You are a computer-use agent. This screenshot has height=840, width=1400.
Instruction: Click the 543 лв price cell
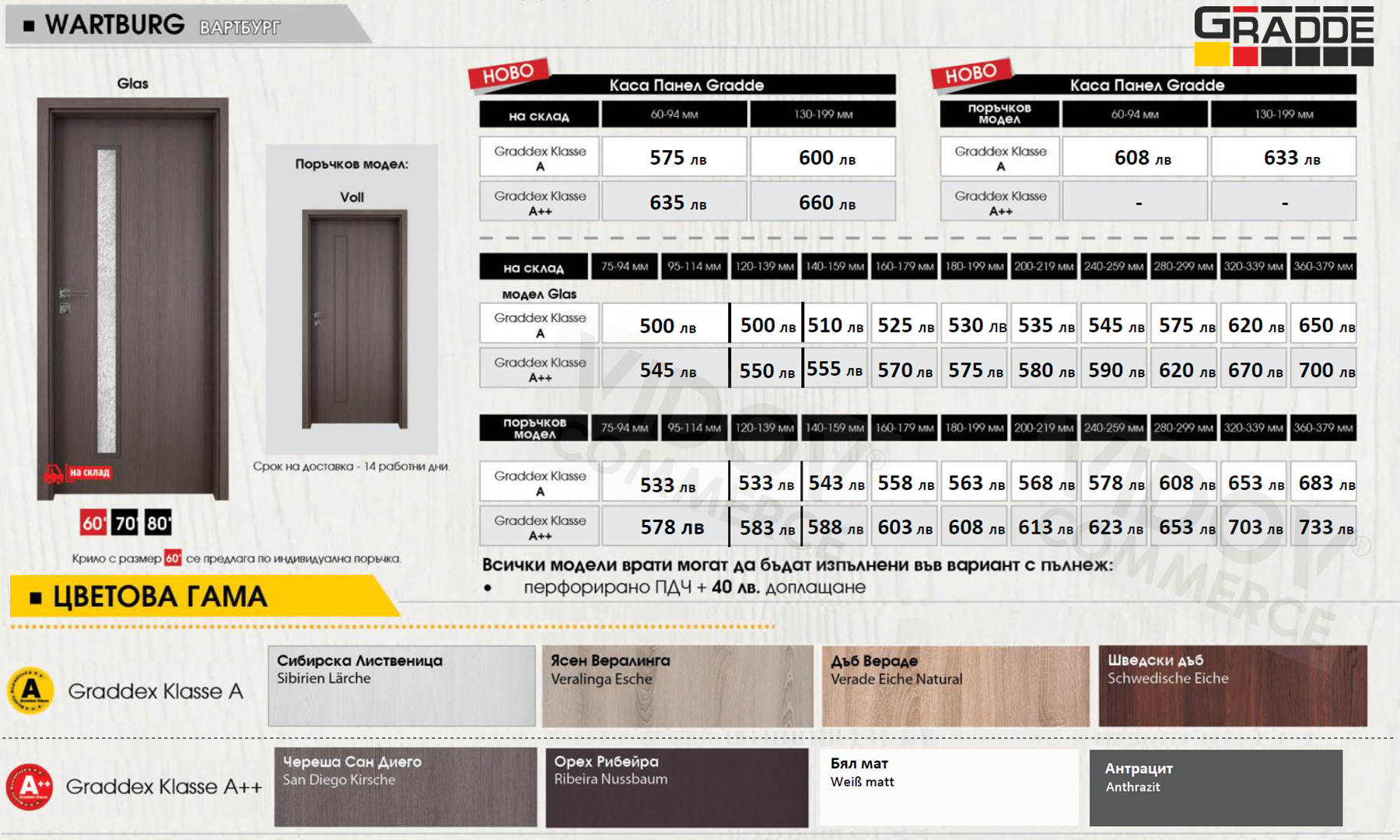[x=835, y=482]
